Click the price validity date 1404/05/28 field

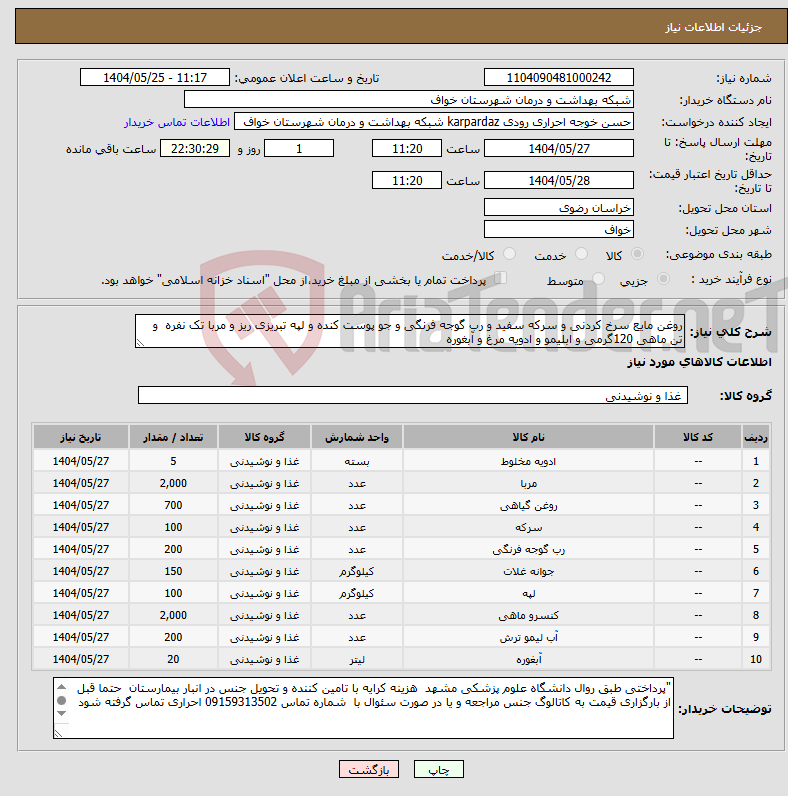click(559, 180)
